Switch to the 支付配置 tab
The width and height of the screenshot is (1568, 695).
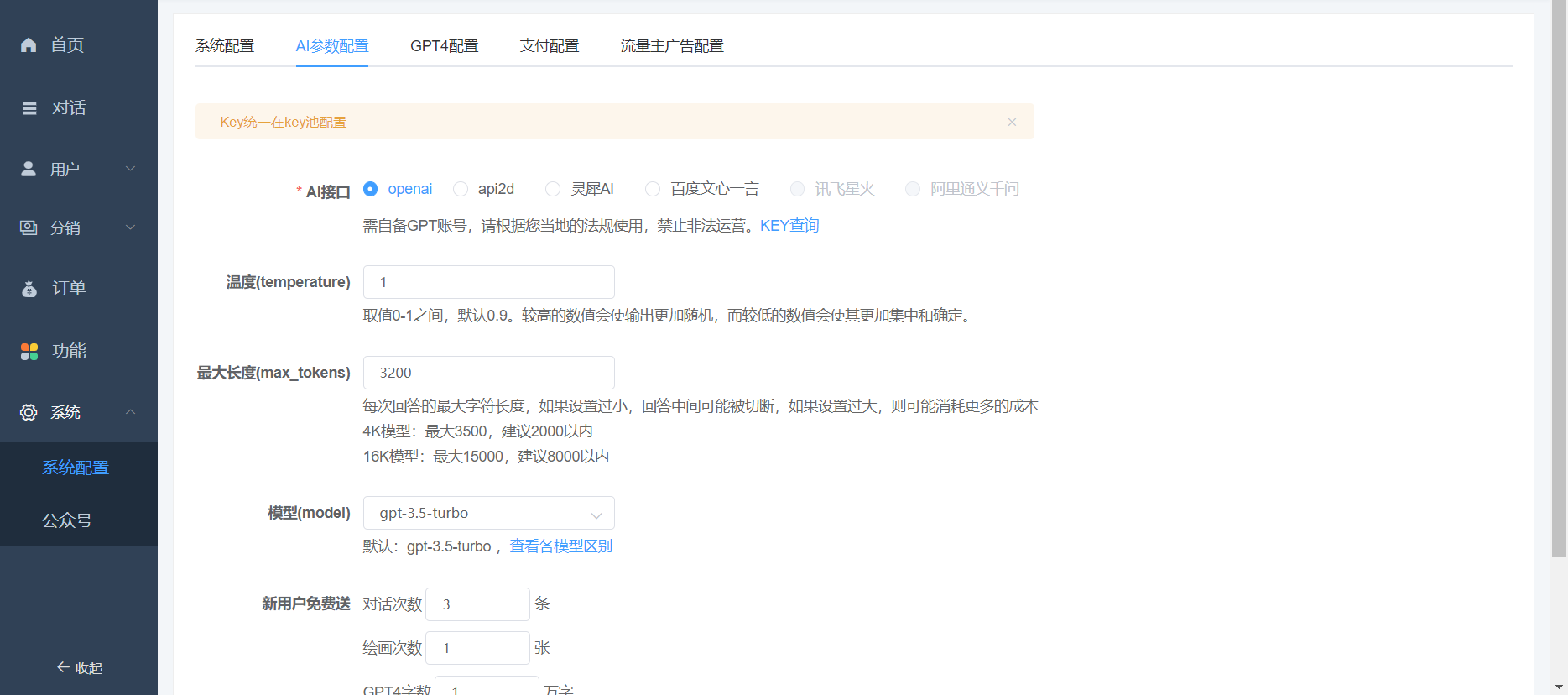click(550, 46)
